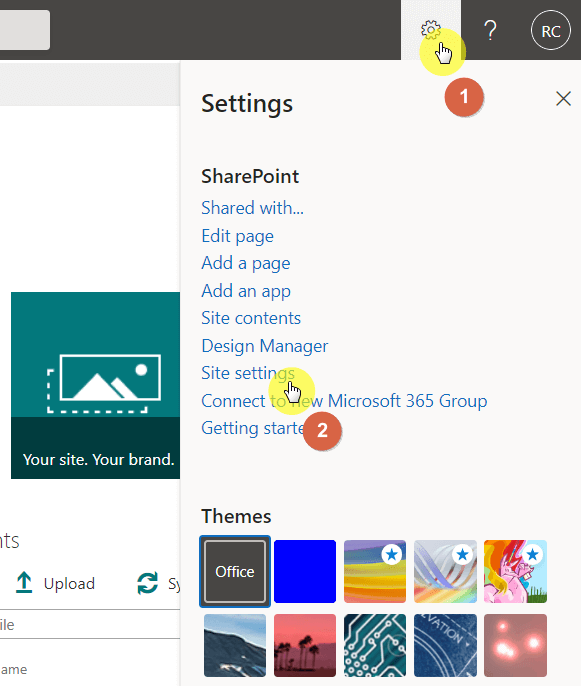This screenshot has width=581, height=686.
Task: Click the Upload button in documents toolbar
Action: (55, 583)
